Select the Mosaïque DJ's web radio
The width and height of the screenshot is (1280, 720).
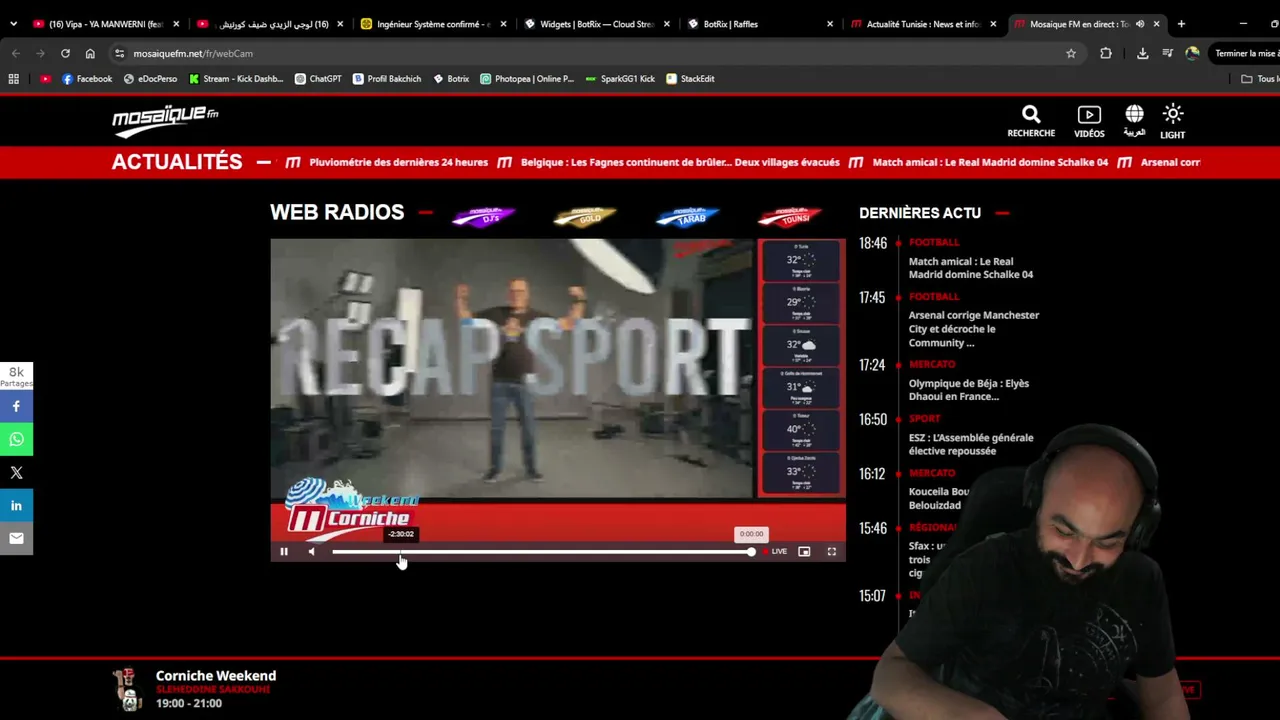click(483, 216)
